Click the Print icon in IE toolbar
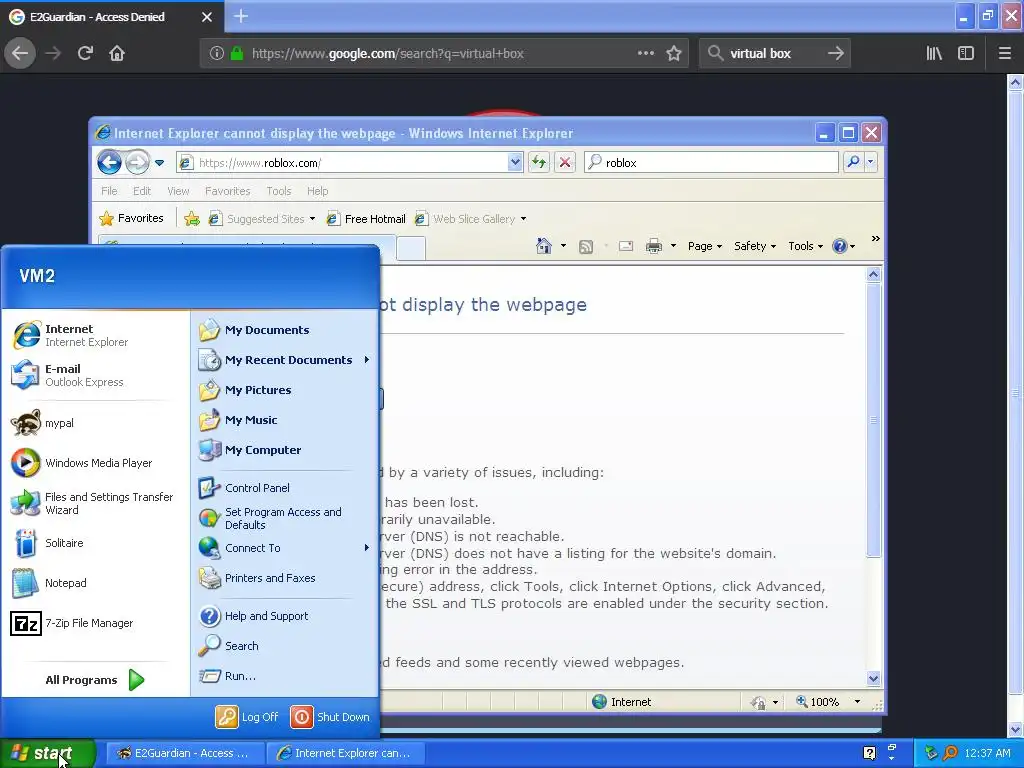Viewport: 1024px width, 768px height. click(654, 246)
